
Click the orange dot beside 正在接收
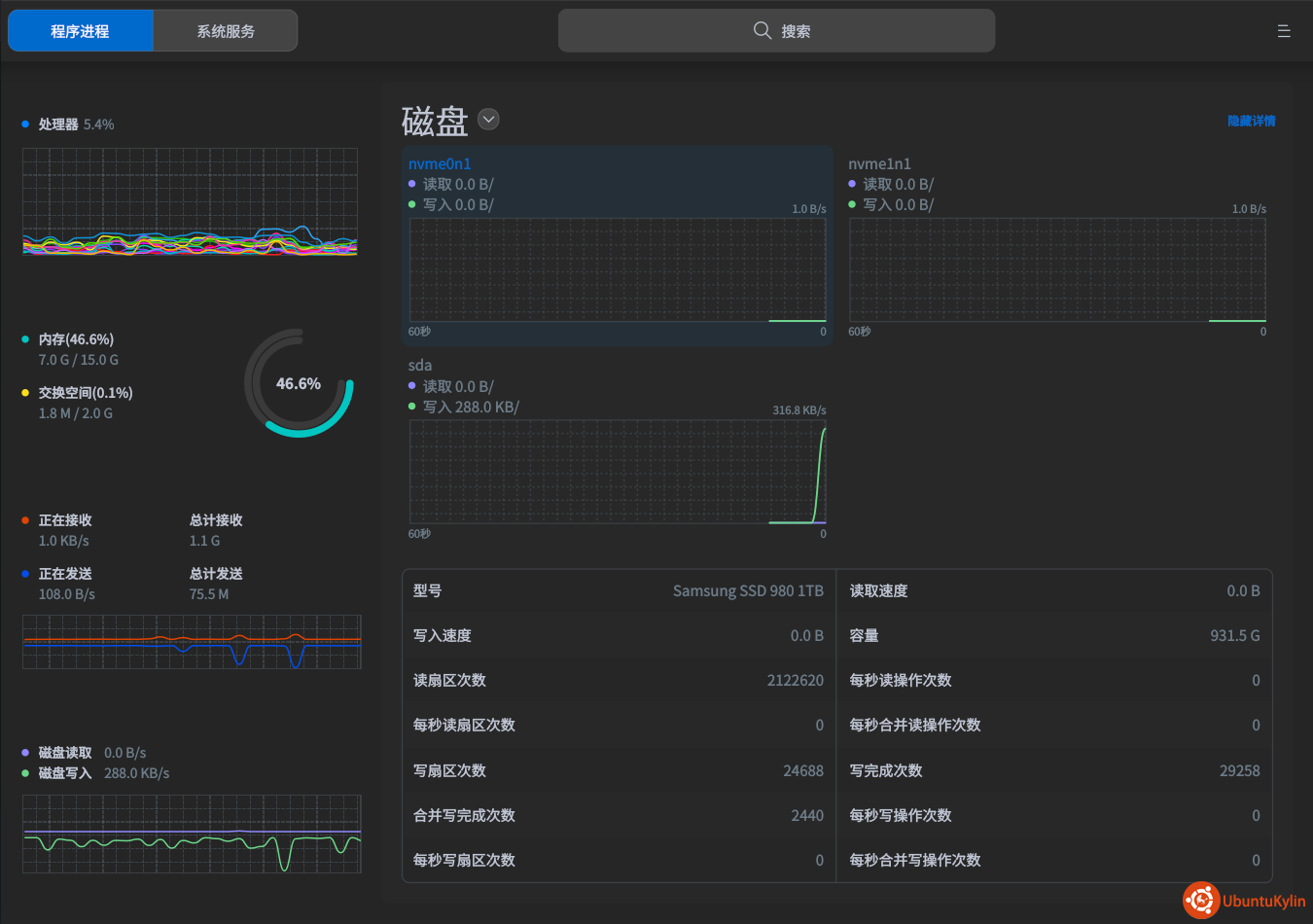click(x=25, y=520)
